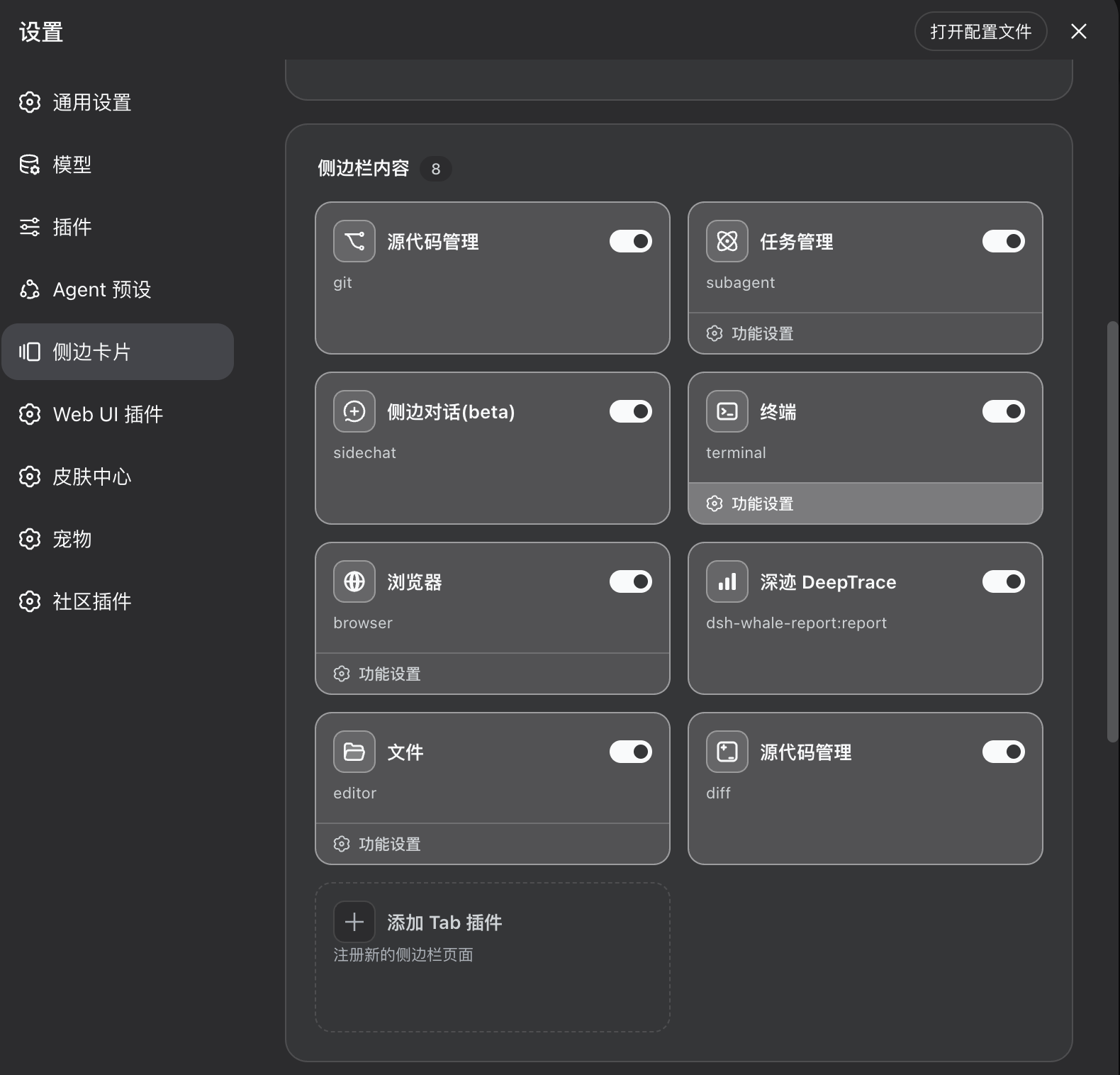The image size is (1120, 1075).
Task: Click the sidechat plus-bubble icon
Action: click(354, 411)
